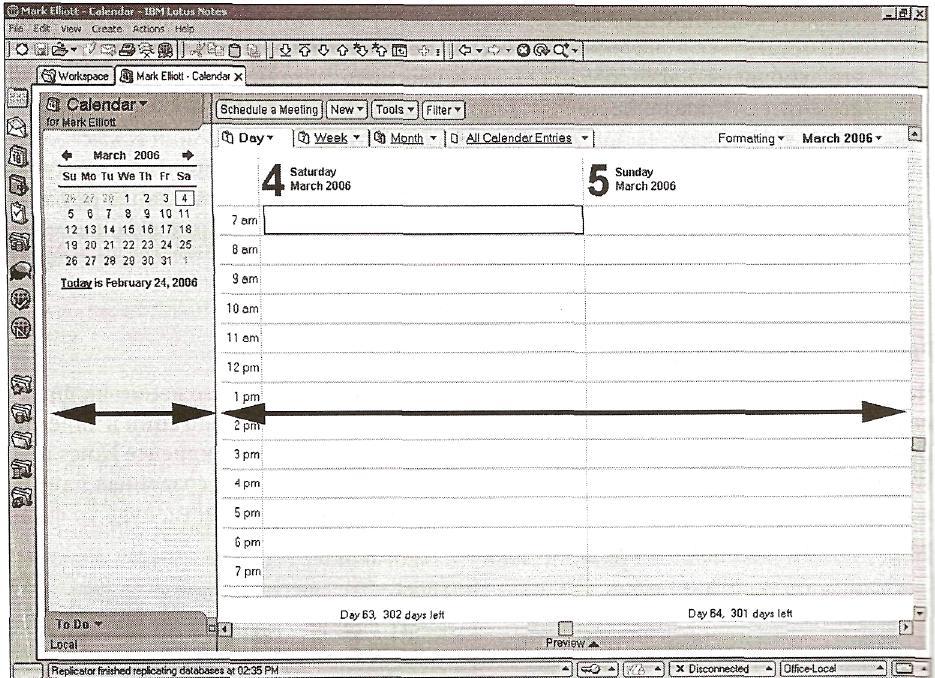This screenshot has height=678, width=935.
Task: Open the Mail envelope bookmark in sidebar
Action: click(x=18, y=126)
